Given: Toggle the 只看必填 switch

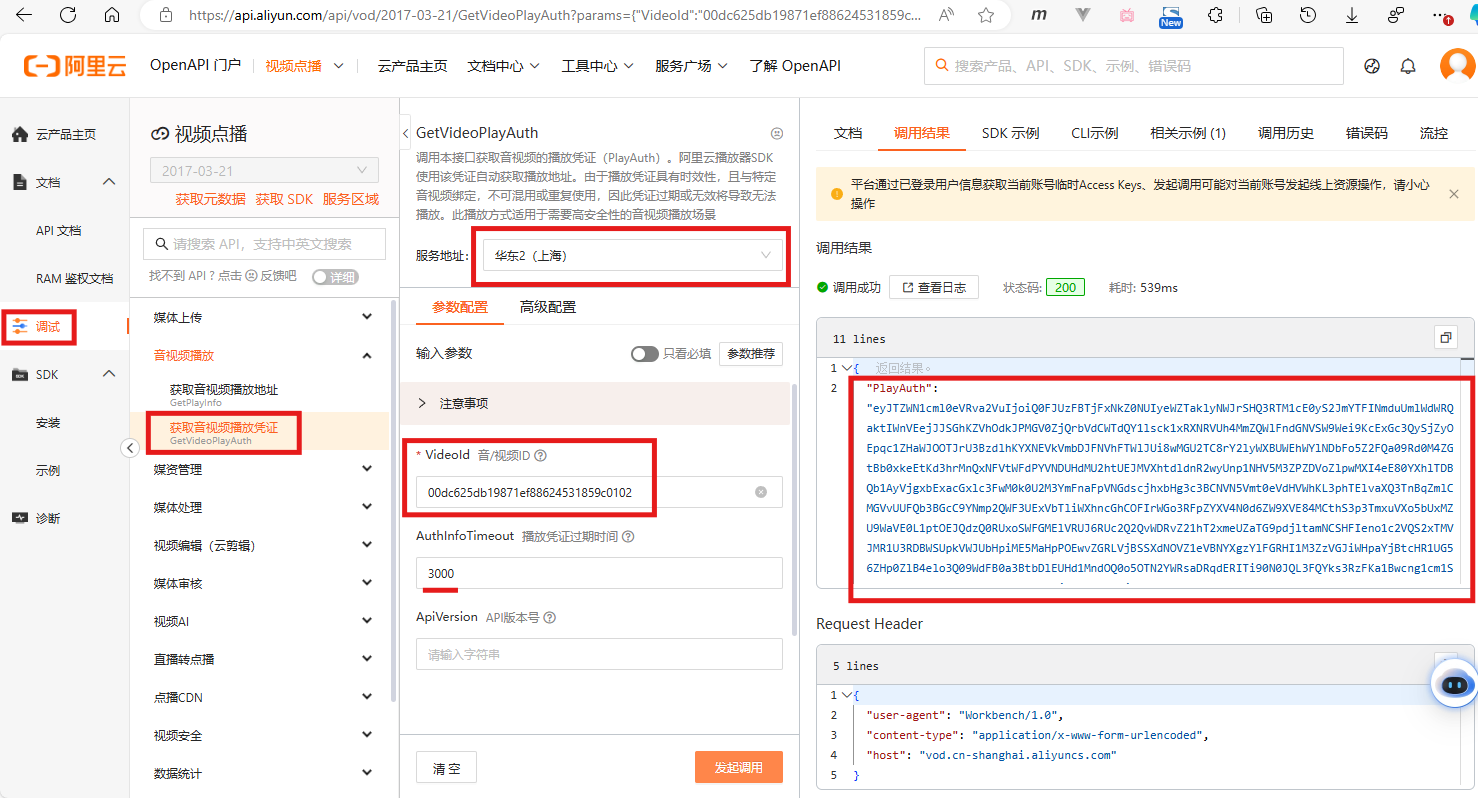Looking at the screenshot, I should tap(645, 354).
